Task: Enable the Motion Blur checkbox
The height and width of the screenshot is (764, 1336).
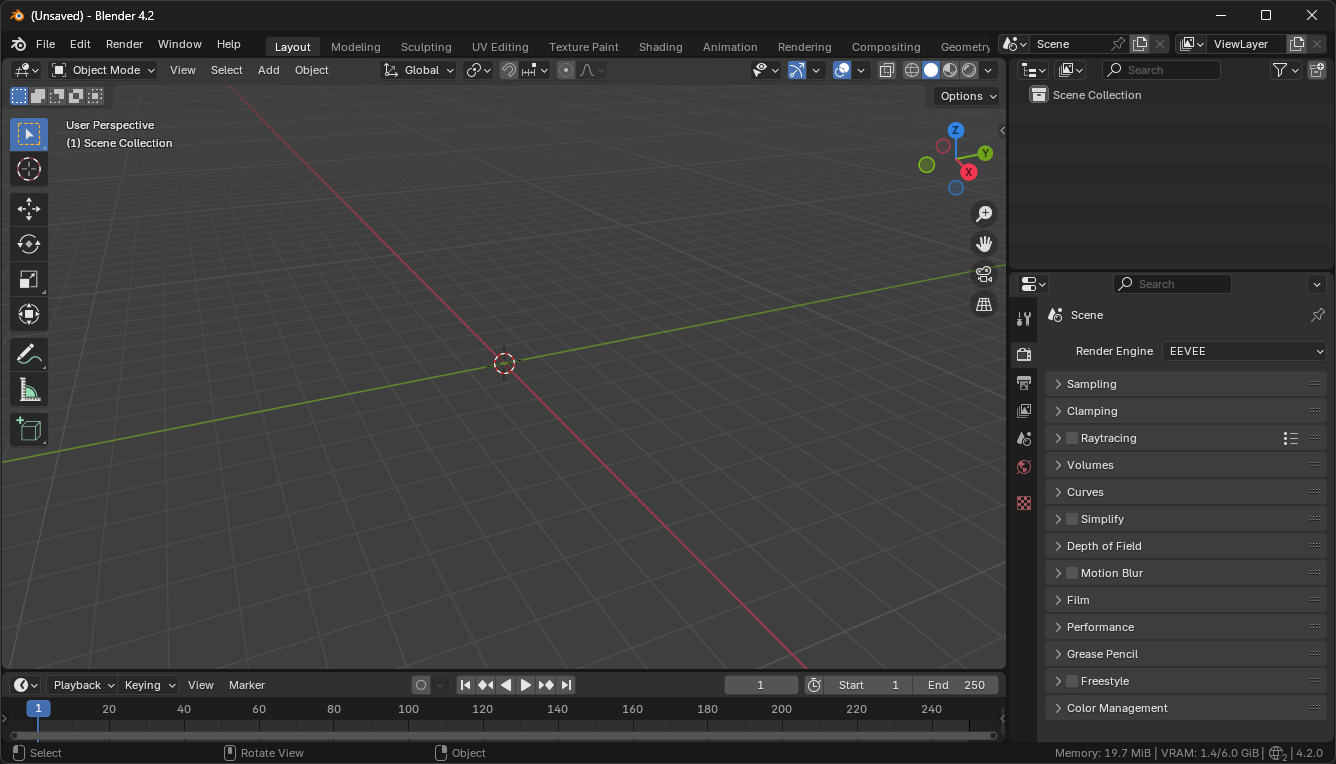Action: pyautogui.click(x=1072, y=573)
